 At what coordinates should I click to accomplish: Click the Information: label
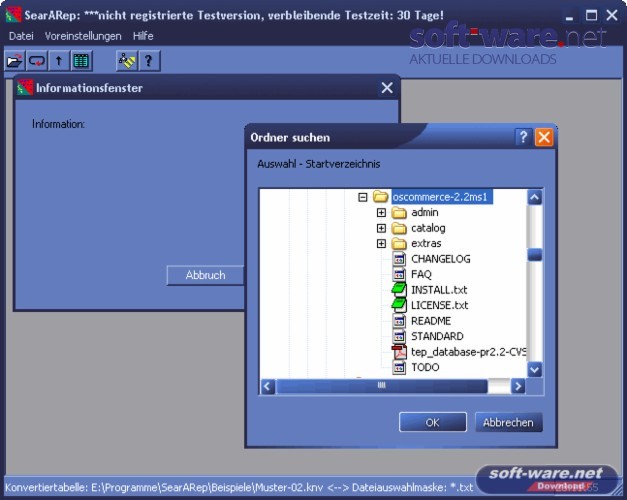(58, 124)
